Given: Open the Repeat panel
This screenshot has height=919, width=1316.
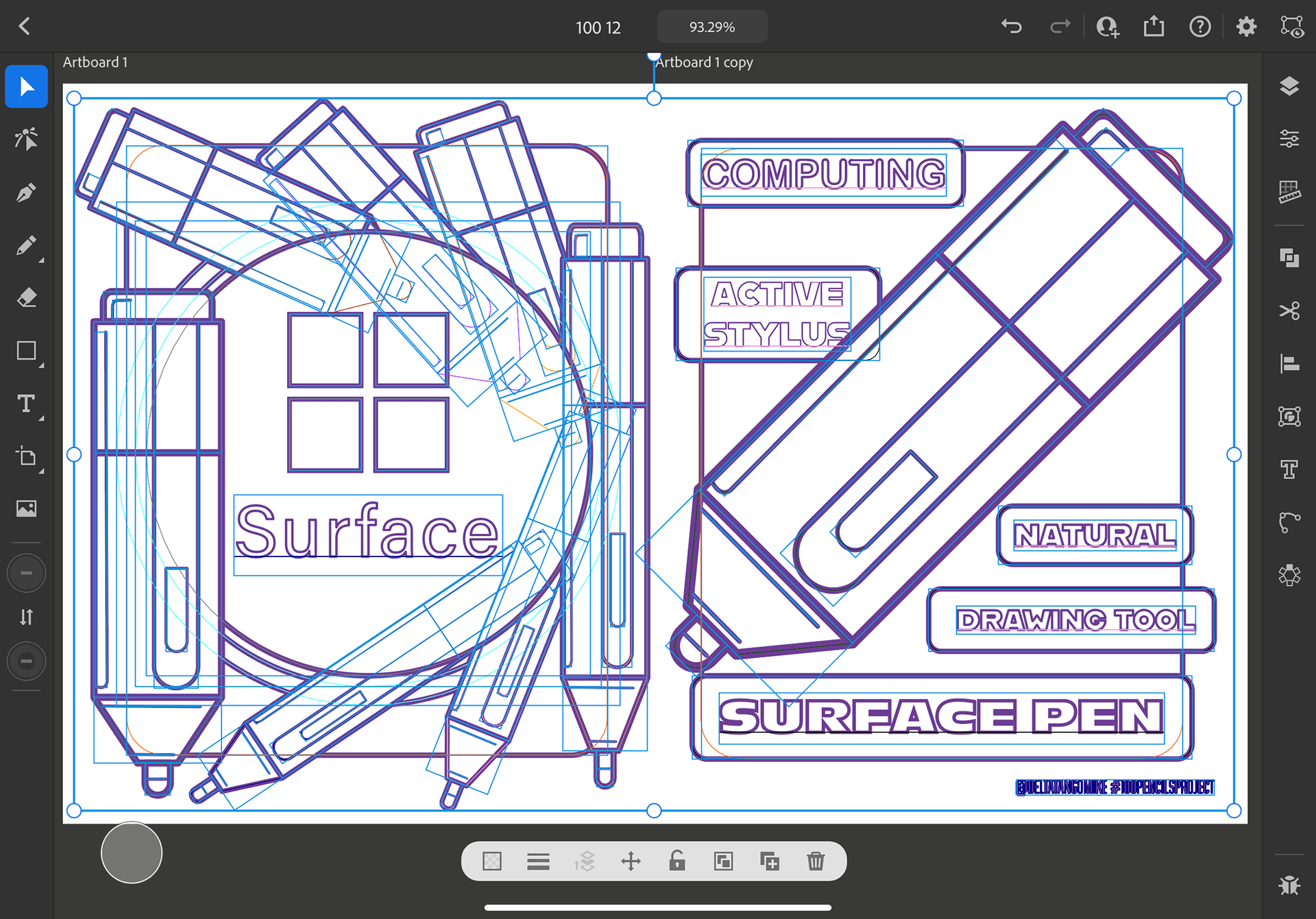Looking at the screenshot, I should click(x=1289, y=574).
